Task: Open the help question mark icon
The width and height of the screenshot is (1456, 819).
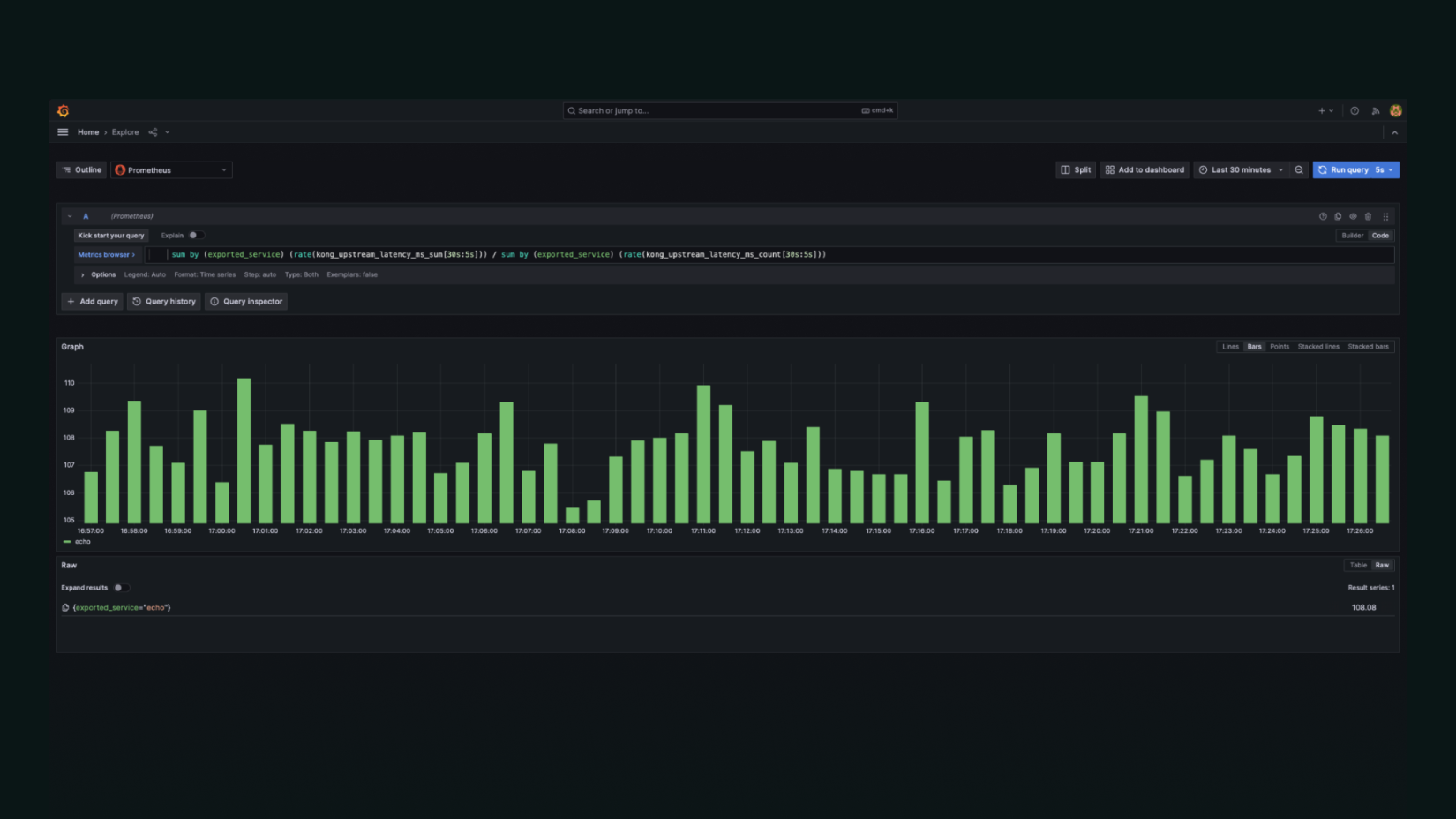Action: 1354,111
